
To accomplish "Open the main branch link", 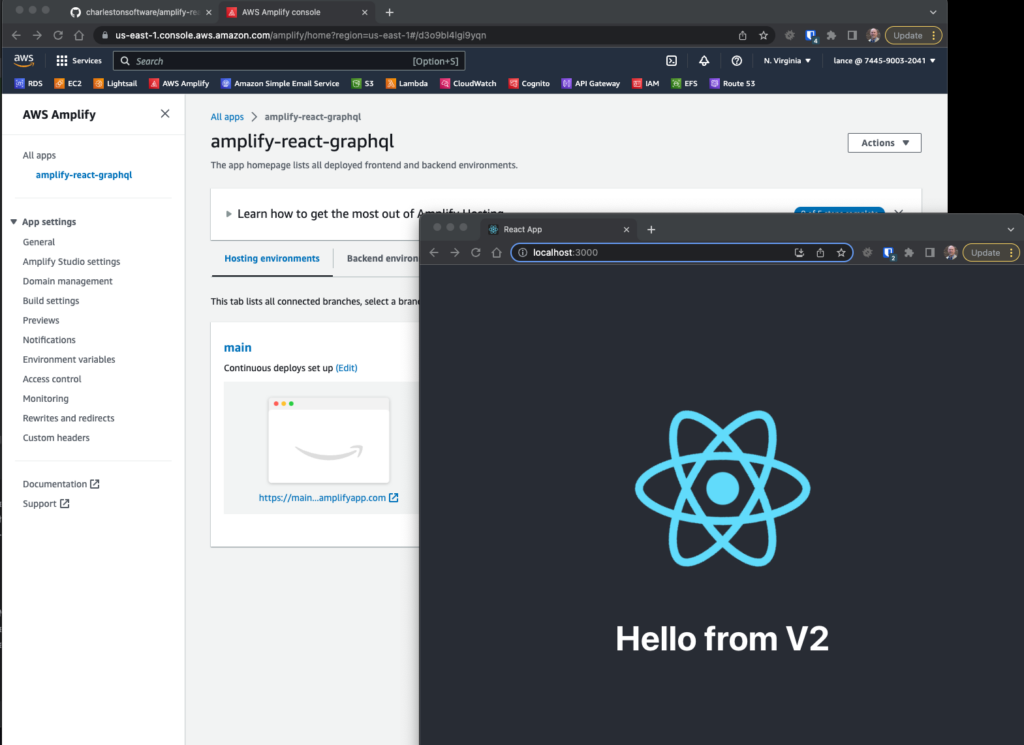I will click(238, 348).
